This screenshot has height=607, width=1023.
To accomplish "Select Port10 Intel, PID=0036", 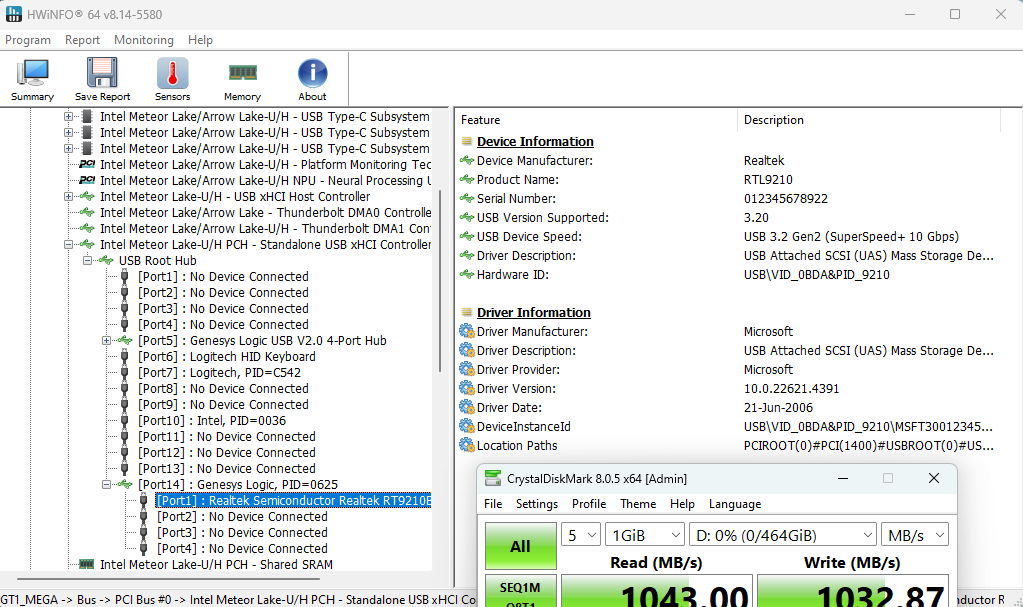I will (211, 420).
